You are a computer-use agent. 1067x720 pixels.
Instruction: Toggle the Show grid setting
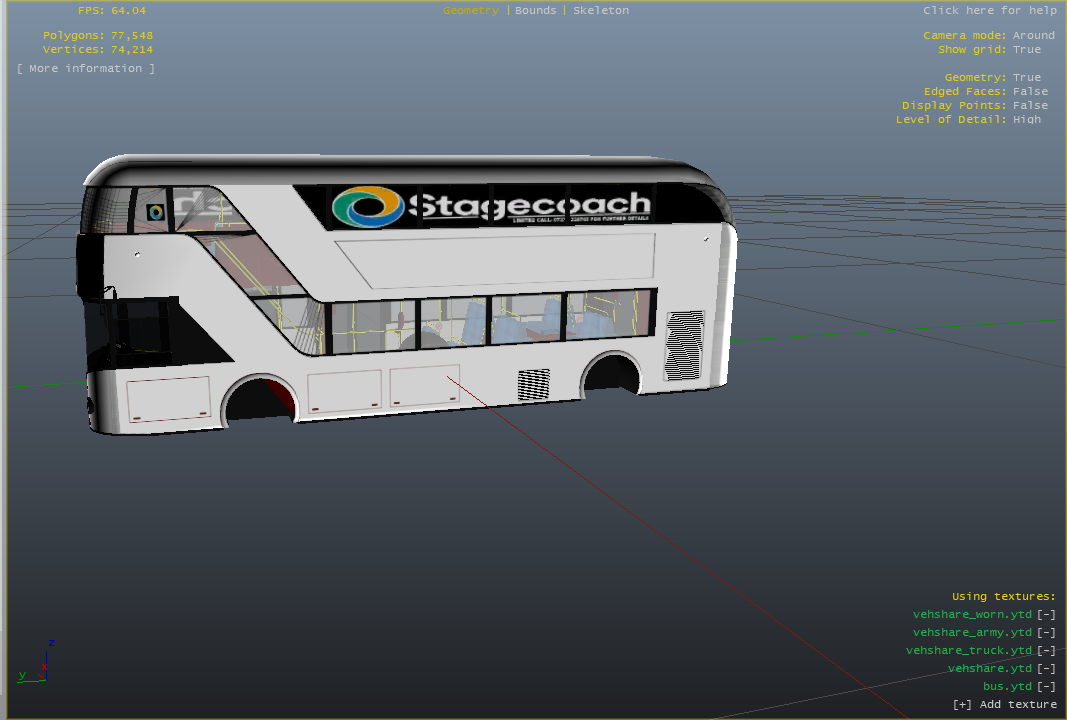coord(1026,49)
